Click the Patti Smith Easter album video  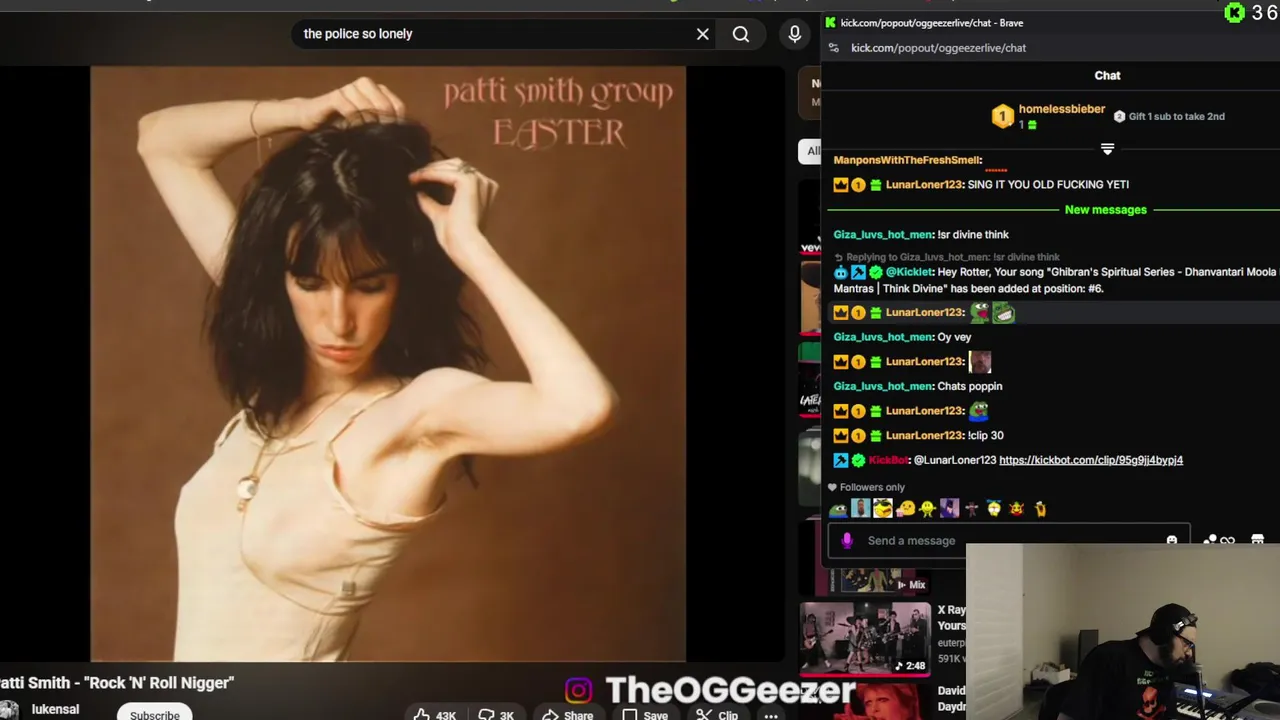(388, 364)
